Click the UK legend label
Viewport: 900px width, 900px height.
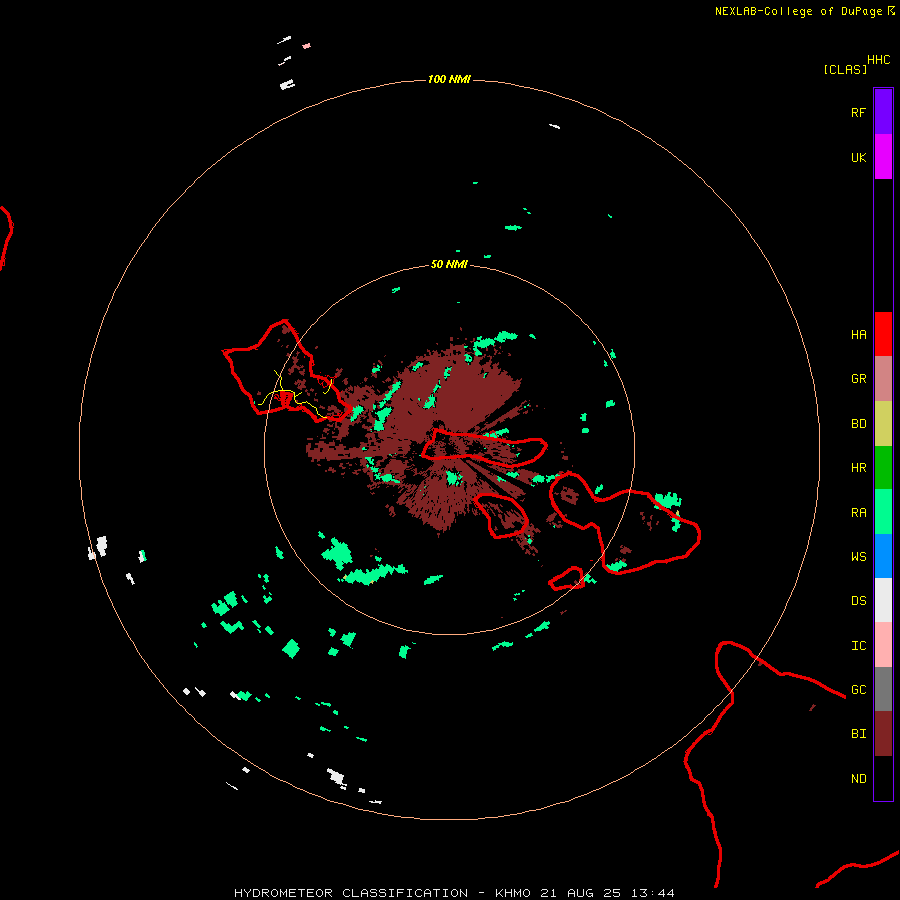tap(859, 157)
